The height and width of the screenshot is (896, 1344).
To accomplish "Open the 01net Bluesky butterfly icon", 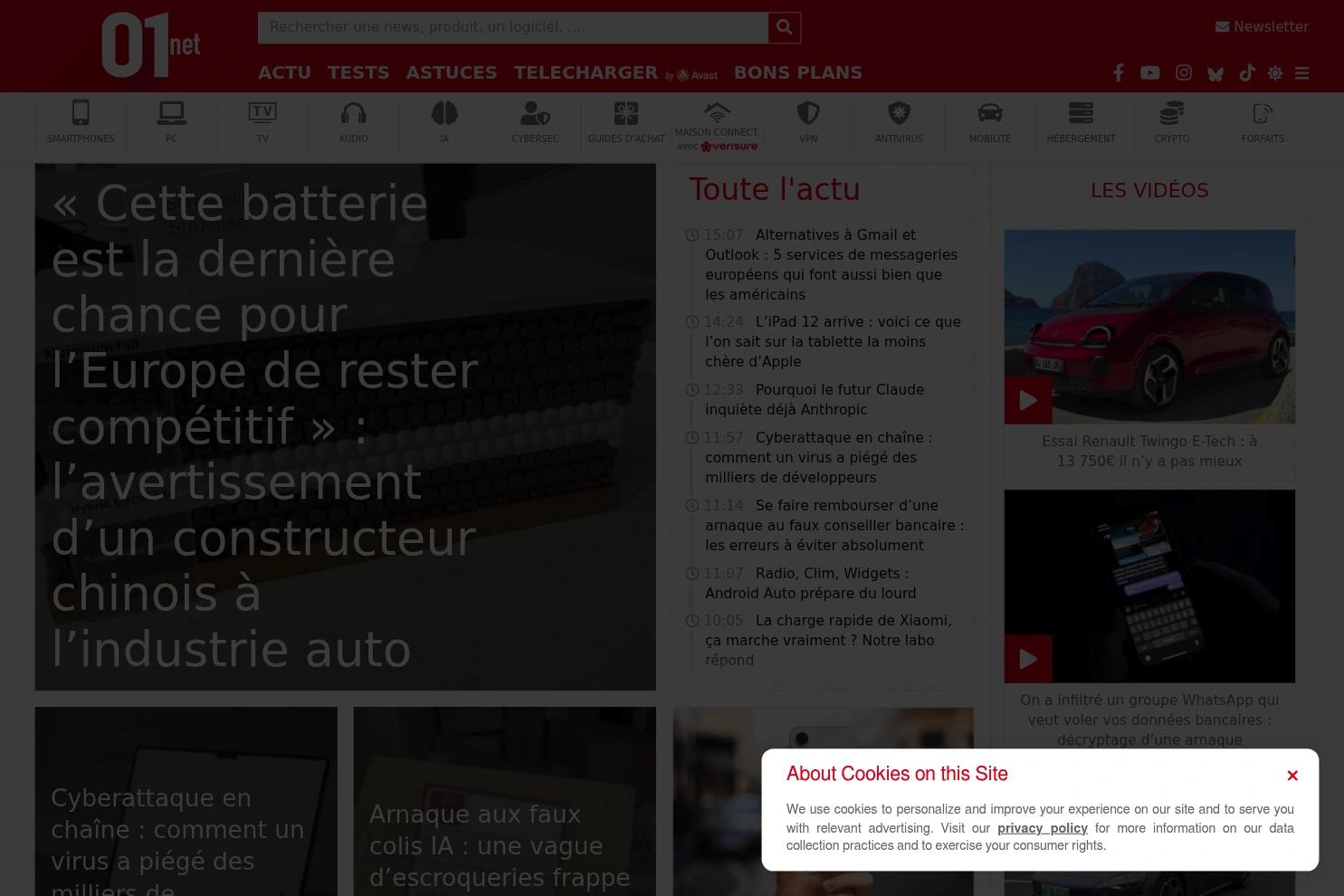I will 1215,73.
